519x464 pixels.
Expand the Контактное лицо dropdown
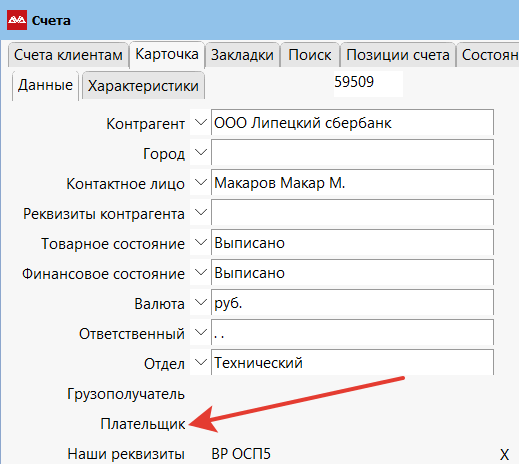click(200, 182)
